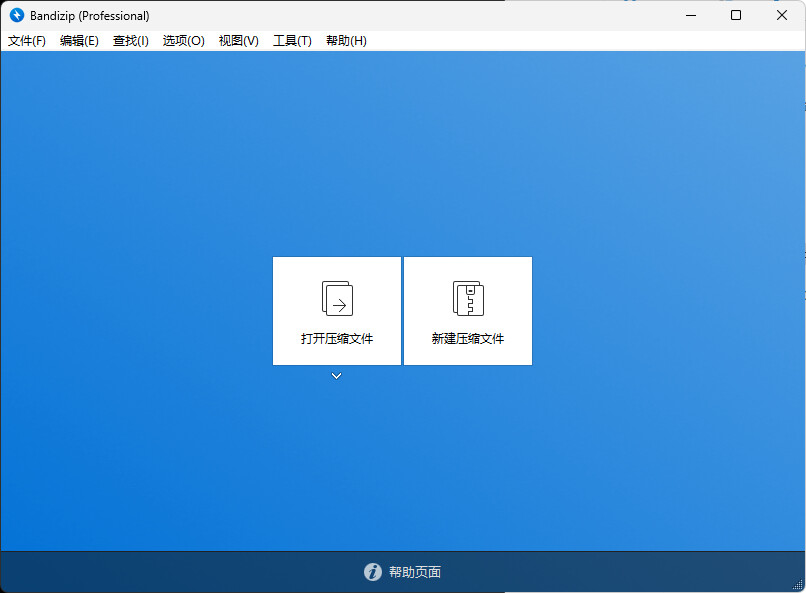The height and width of the screenshot is (593, 806).
Task: Open the 帮助页面 link
Action: coord(415,572)
